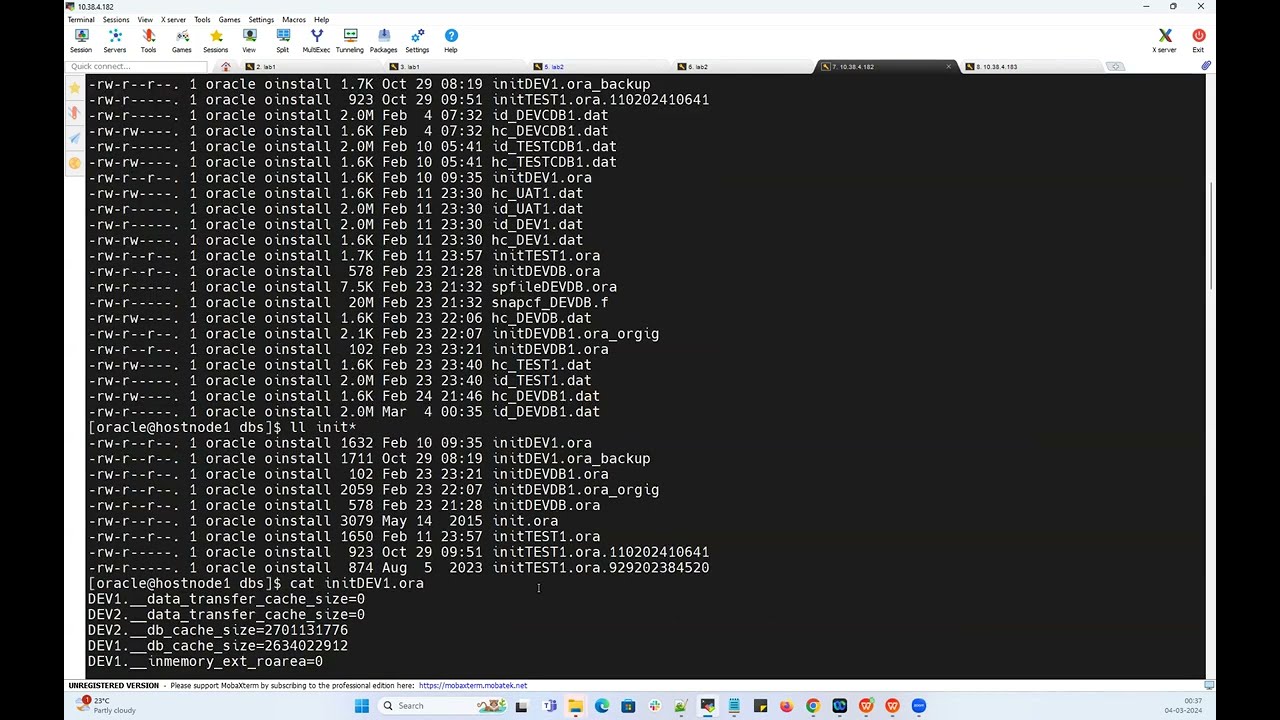Open Firefox from the taskbar
The height and width of the screenshot is (720, 1280).
787,706
